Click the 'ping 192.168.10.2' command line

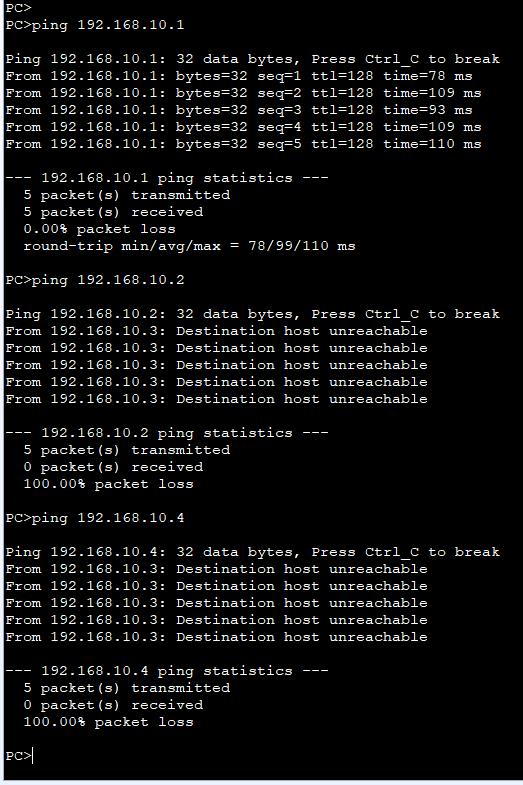(x=95, y=280)
